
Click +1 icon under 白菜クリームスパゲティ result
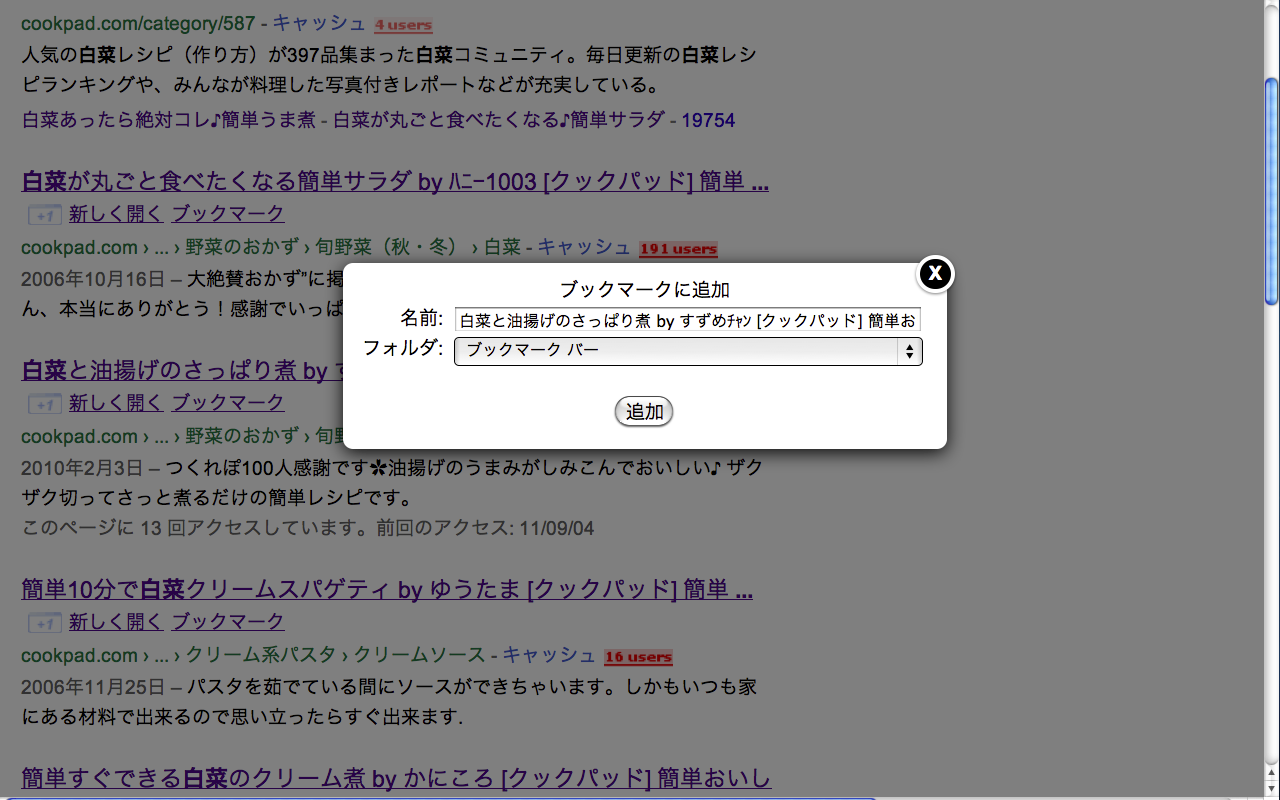pos(44,622)
